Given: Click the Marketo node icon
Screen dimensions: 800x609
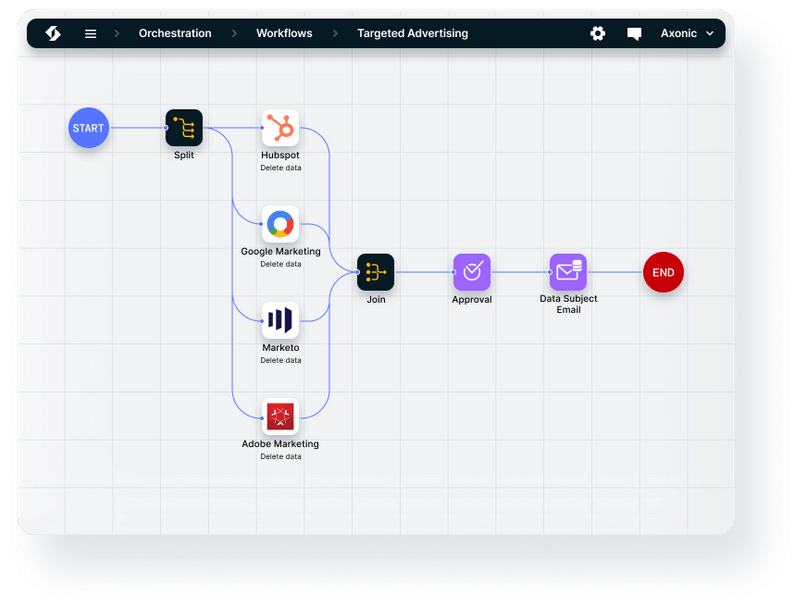Looking at the screenshot, I should tap(280, 320).
